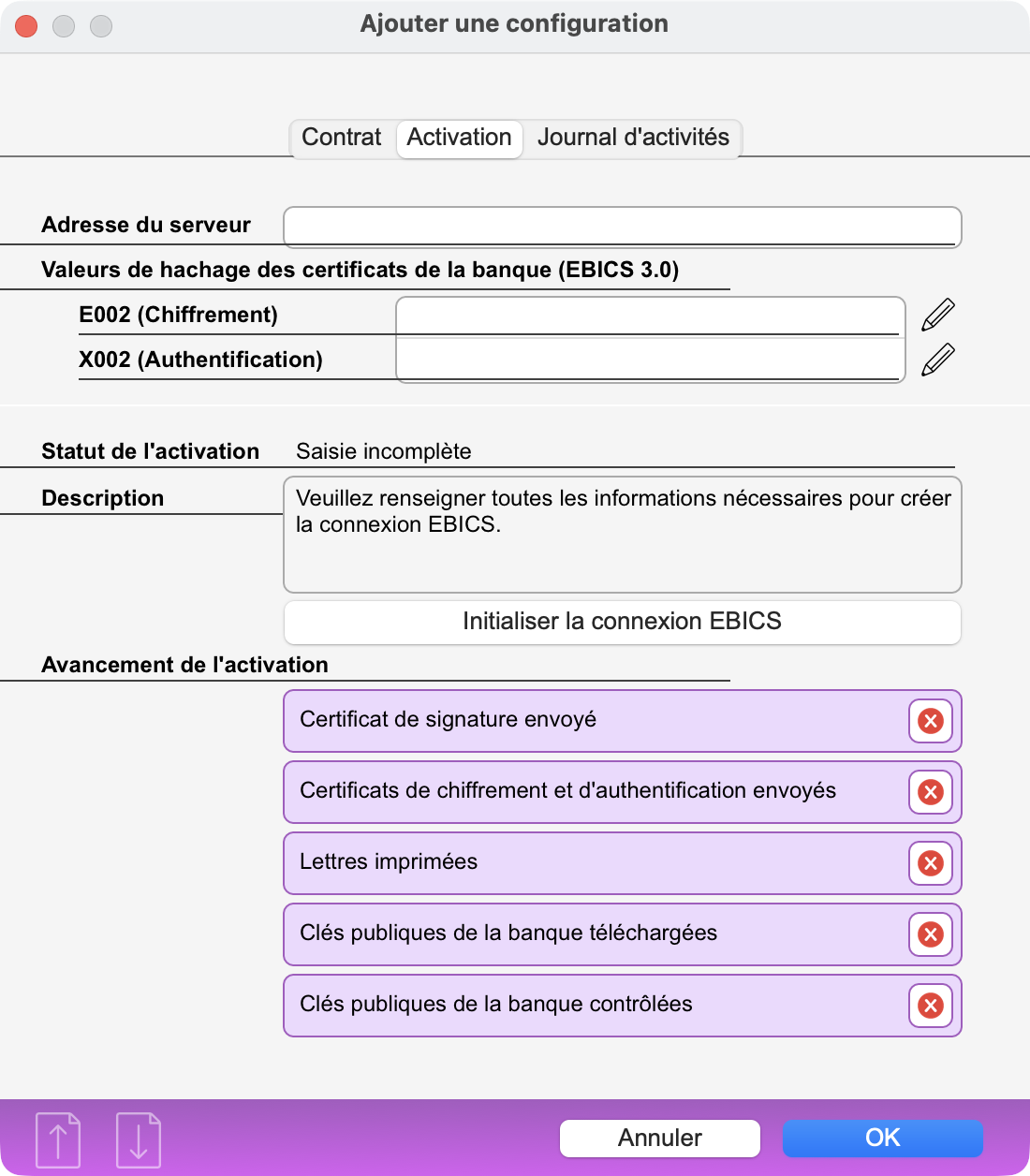Viewport: 1030px width, 1176px height.
Task: Select the Activation tab
Action: 459,138
